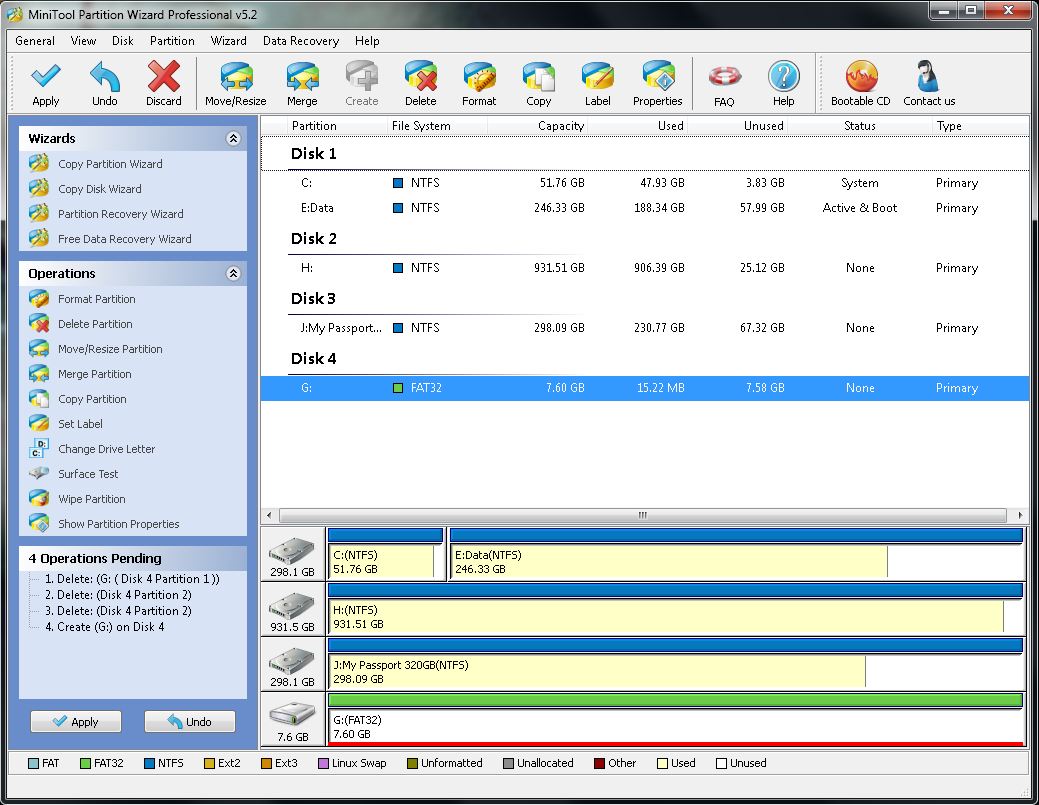Viewport: 1039px width, 805px height.
Task: Show Partition Properties in sidebar
Action: pyautogui.click(x=119, y=524)
